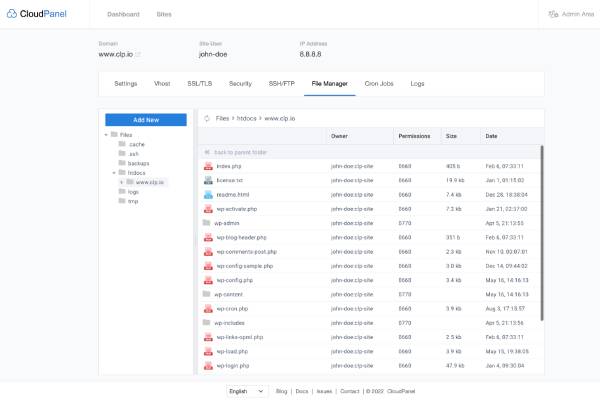
Task: Click the Add New button
Action: click(x=146, y=119)
